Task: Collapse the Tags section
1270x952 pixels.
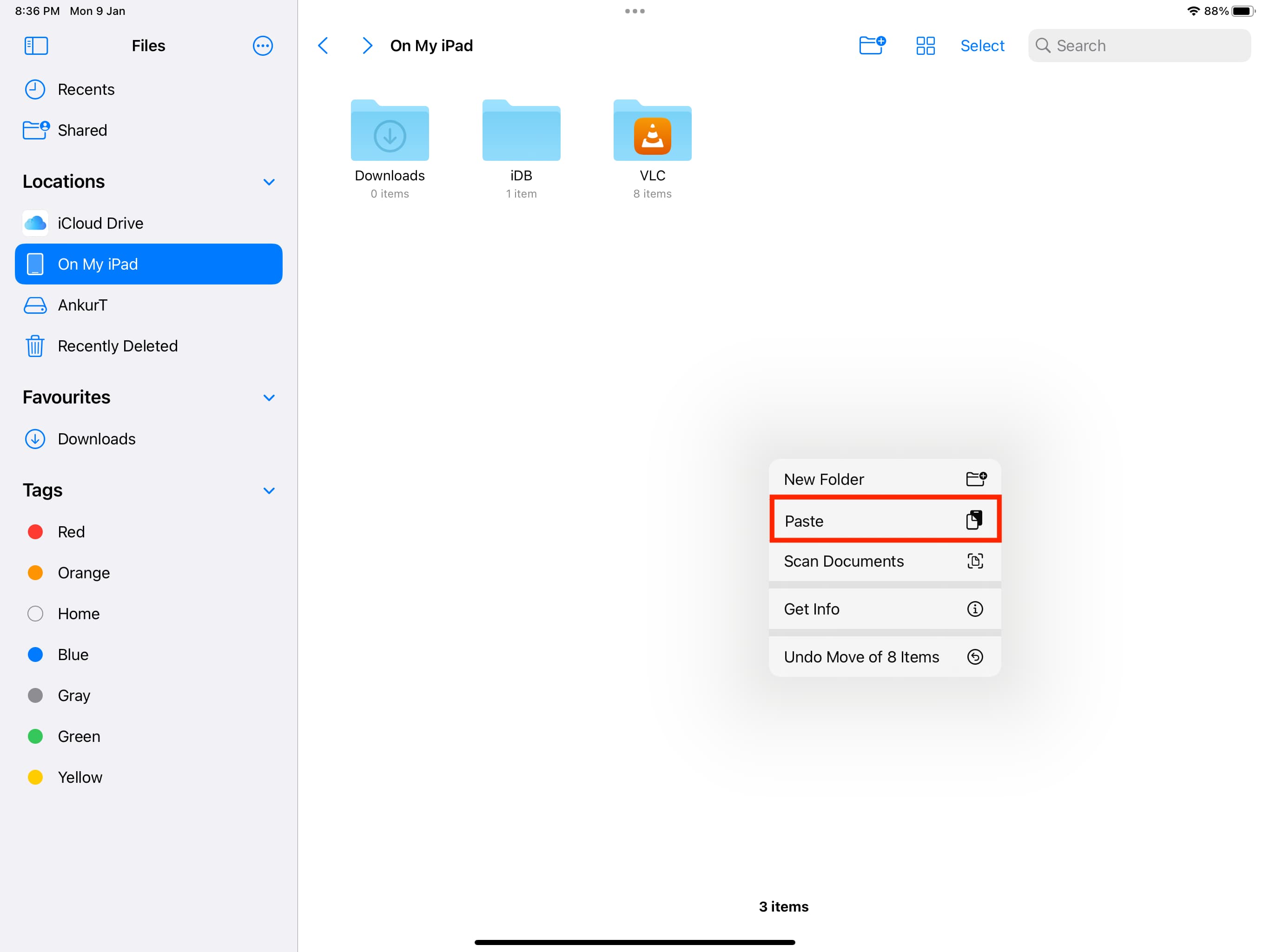Action: pos(269,491)
